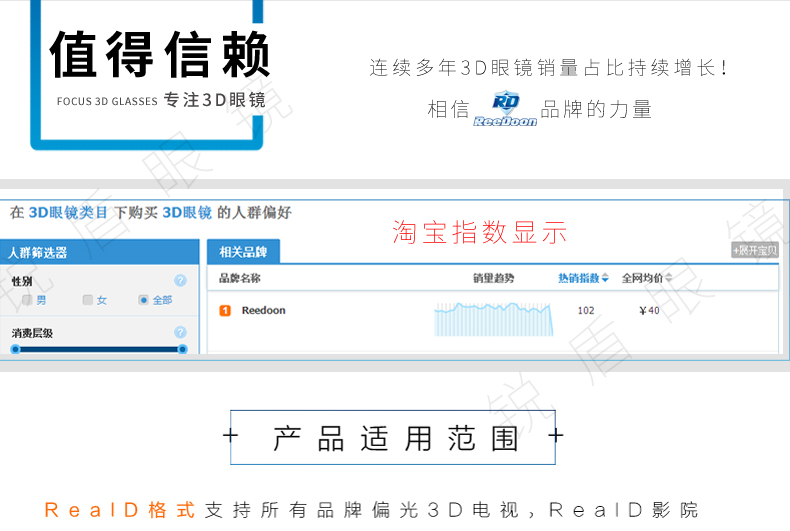Click the 3D眼镜类目 link
The width and height of the screenshot is (790, 531).
coord(68,213)
